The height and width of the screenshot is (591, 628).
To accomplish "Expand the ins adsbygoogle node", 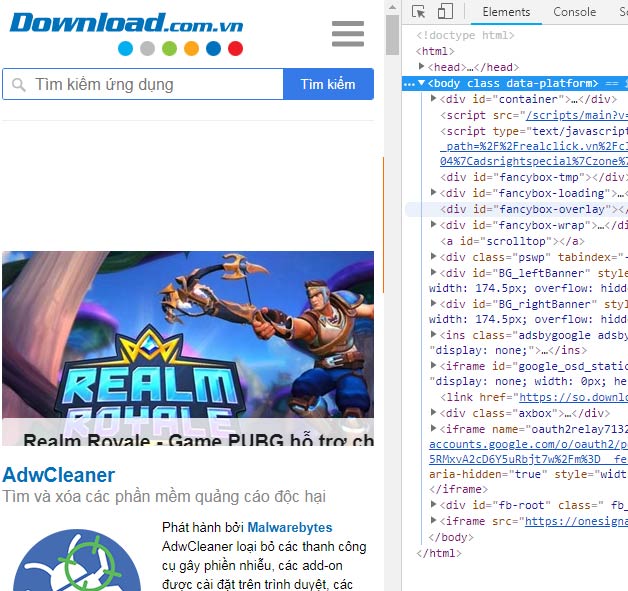I will [433, 334].
